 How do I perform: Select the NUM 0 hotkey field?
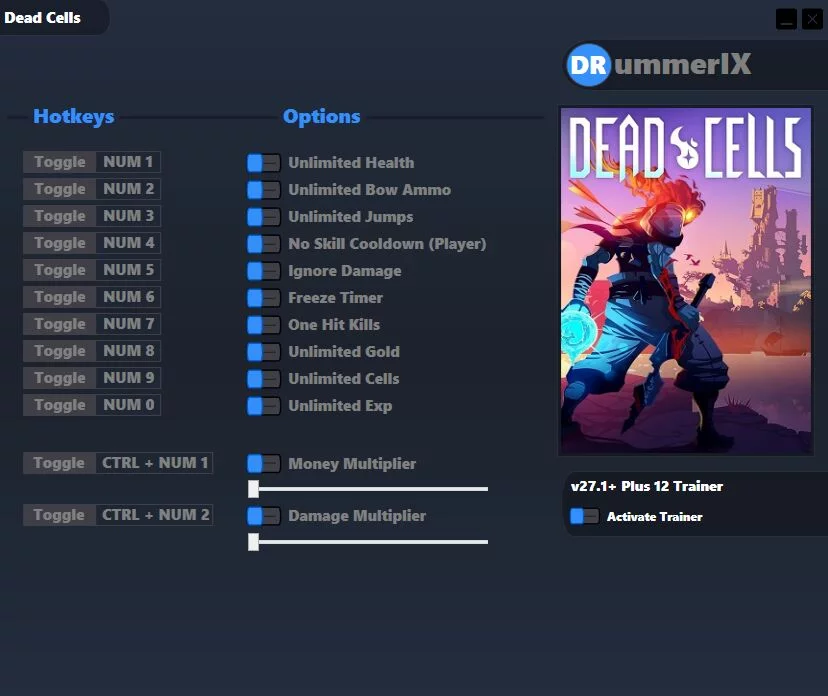tap(128, 405)
